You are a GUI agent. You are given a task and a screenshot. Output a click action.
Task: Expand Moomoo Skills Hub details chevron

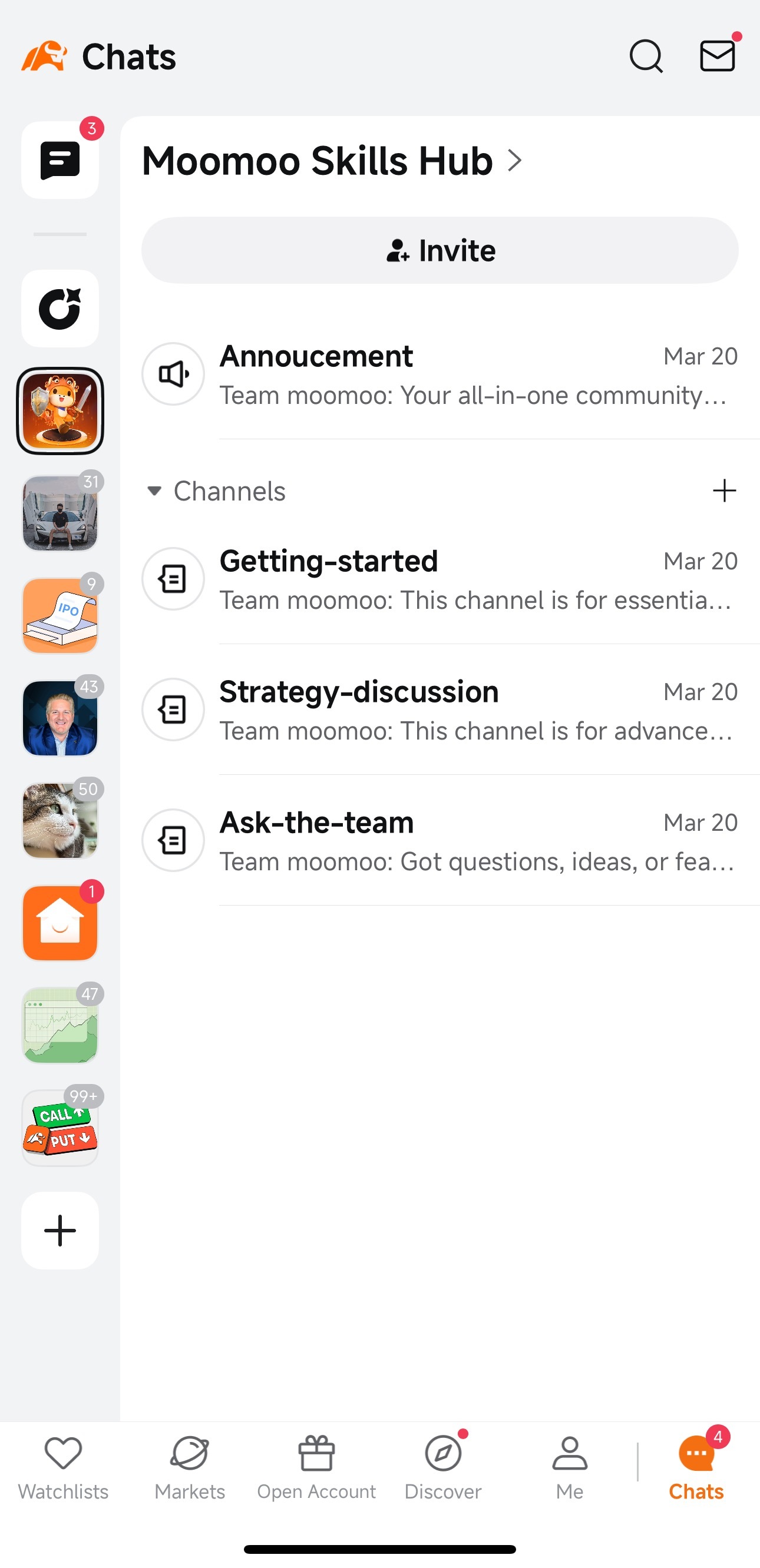515,161
